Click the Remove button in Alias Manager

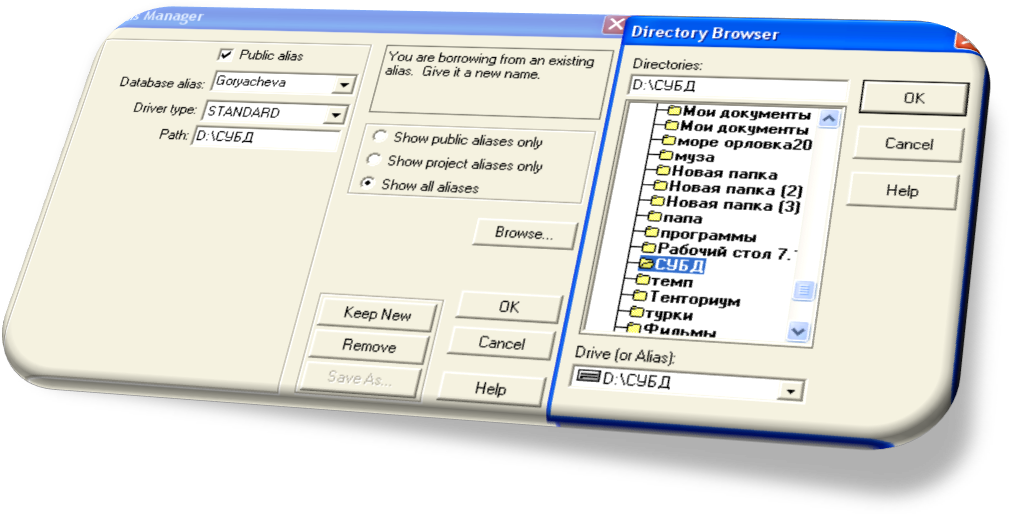click(369, 347)
